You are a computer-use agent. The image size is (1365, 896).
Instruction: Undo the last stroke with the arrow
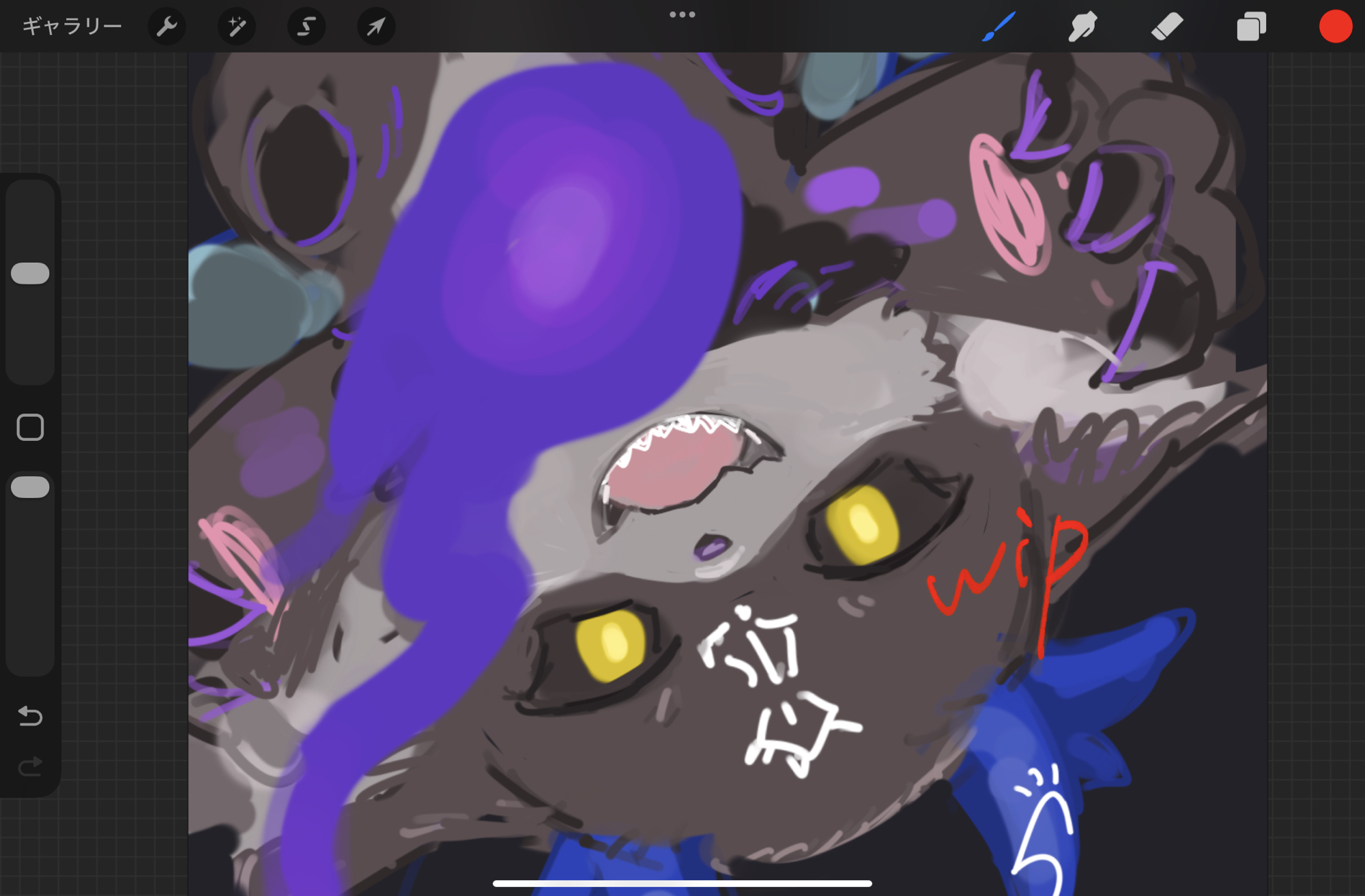click(30, 716)
